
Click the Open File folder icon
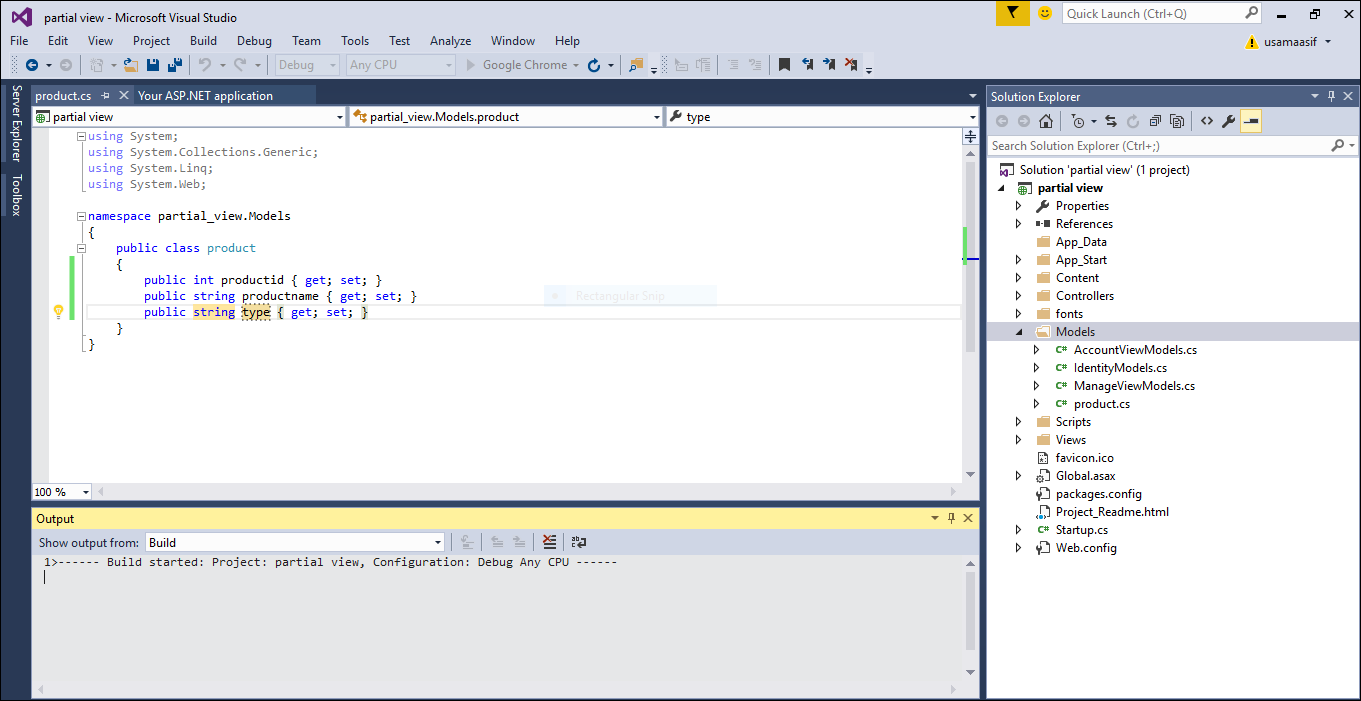(x=130, y=65)
